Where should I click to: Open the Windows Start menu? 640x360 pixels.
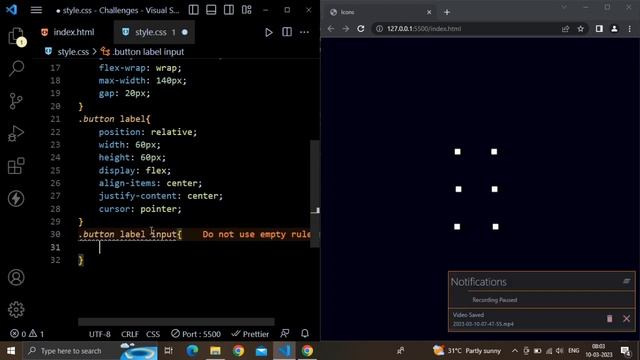(x=11, y=351)
